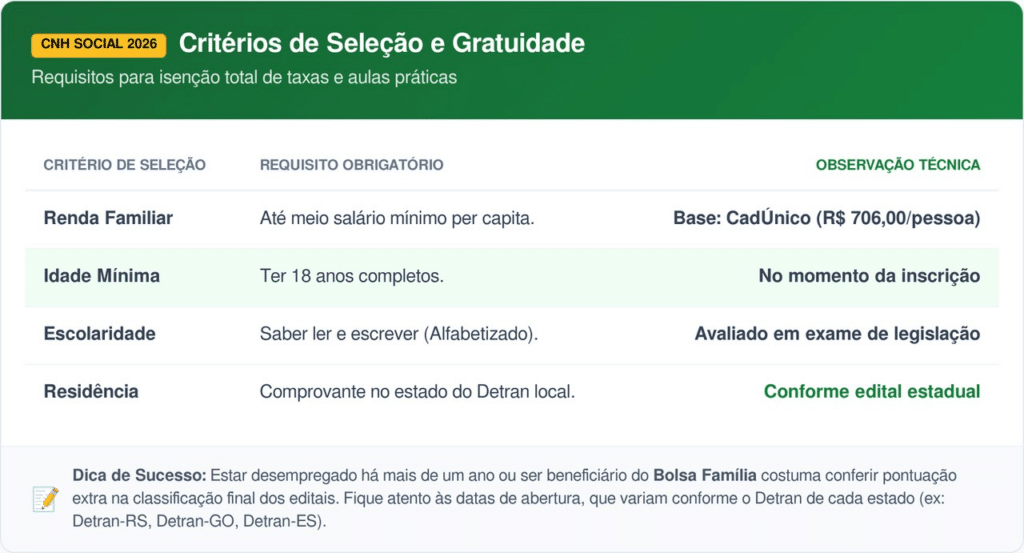Click the Ter 18 anos completos text

[x=351, y=276]
